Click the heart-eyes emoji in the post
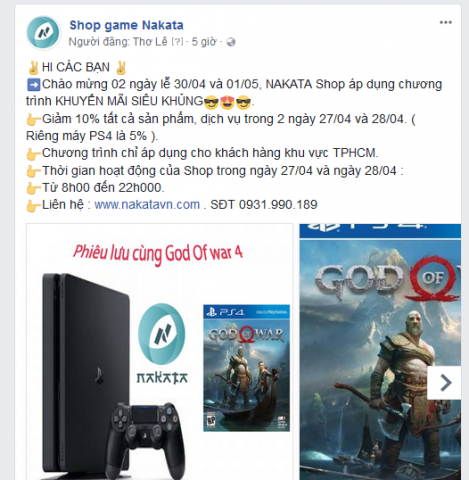Screen dimensions: 469x480 click(x=227, y=102)
